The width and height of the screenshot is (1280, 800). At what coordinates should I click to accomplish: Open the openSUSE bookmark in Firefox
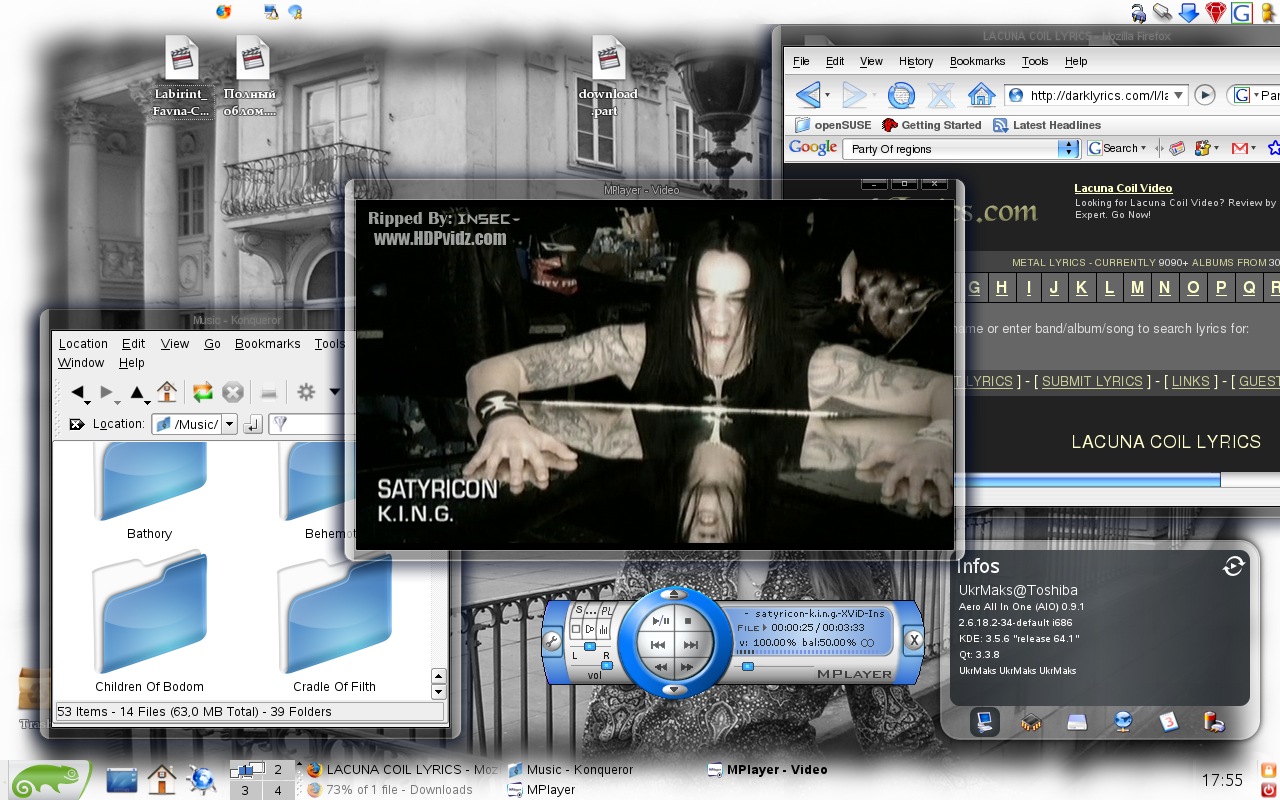click(833, 125)
